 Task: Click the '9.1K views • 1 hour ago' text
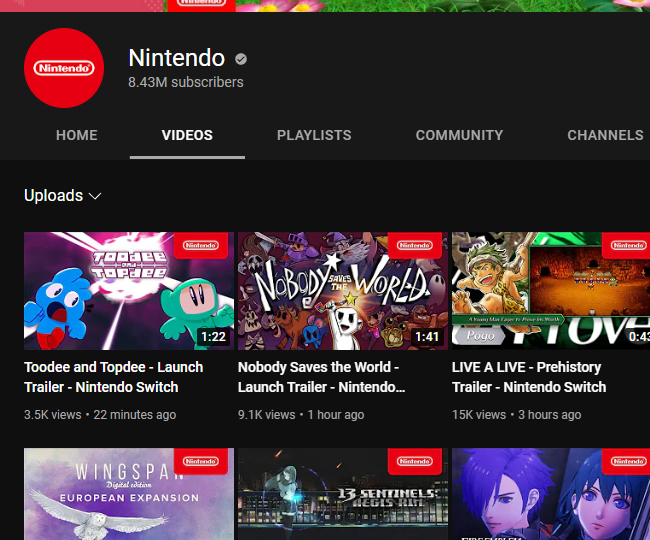(x=301, y=415)
